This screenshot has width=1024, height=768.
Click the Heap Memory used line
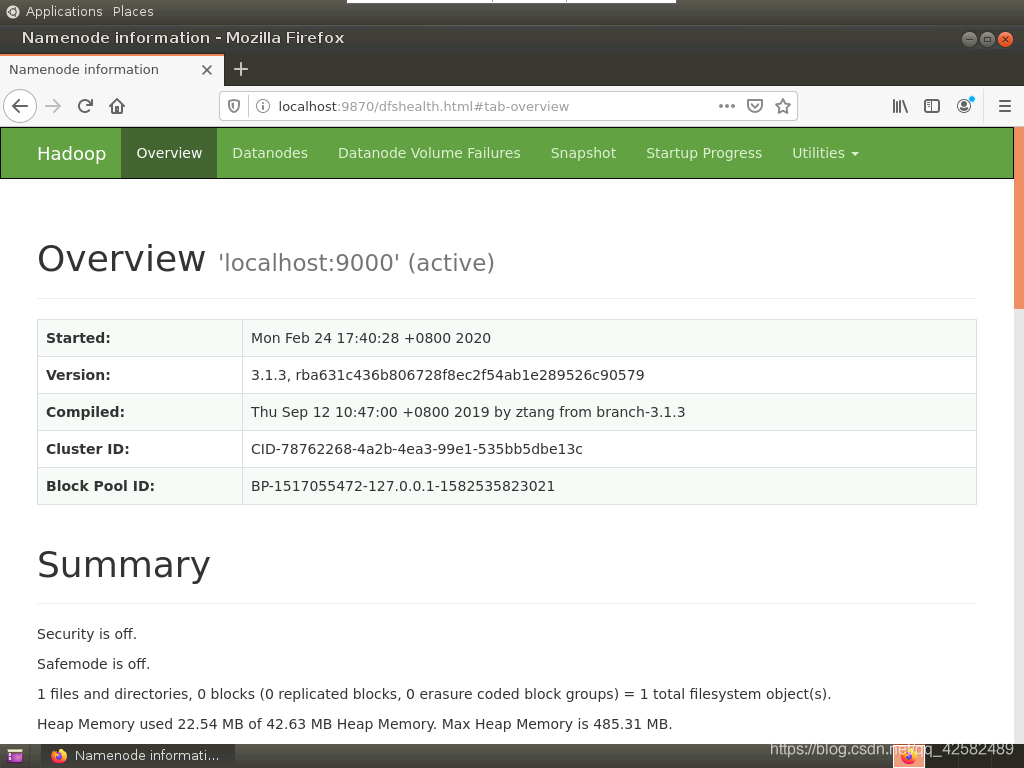pyautogui.click(x=355, y=724)
